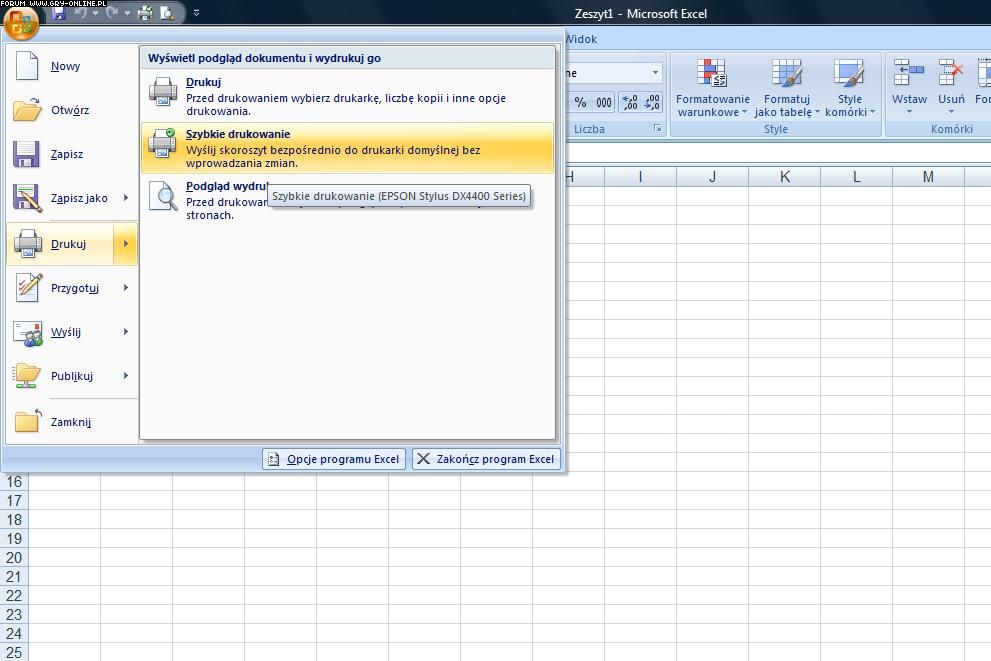Viewport: 991px width, 661px height.
Task: Click the Wstaw insert cells icon
Action: tap(909, 72)
